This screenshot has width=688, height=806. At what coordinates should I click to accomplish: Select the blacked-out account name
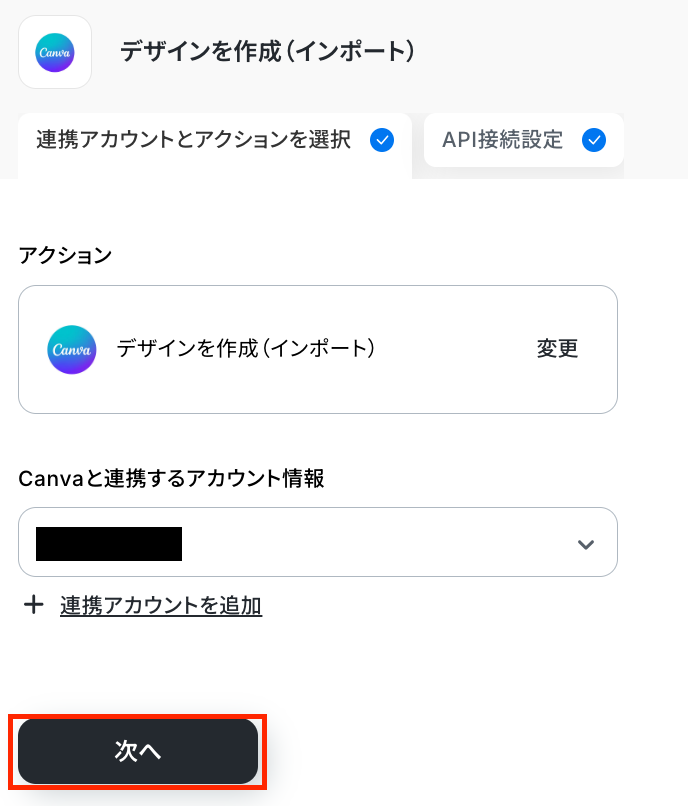(109, 543)
